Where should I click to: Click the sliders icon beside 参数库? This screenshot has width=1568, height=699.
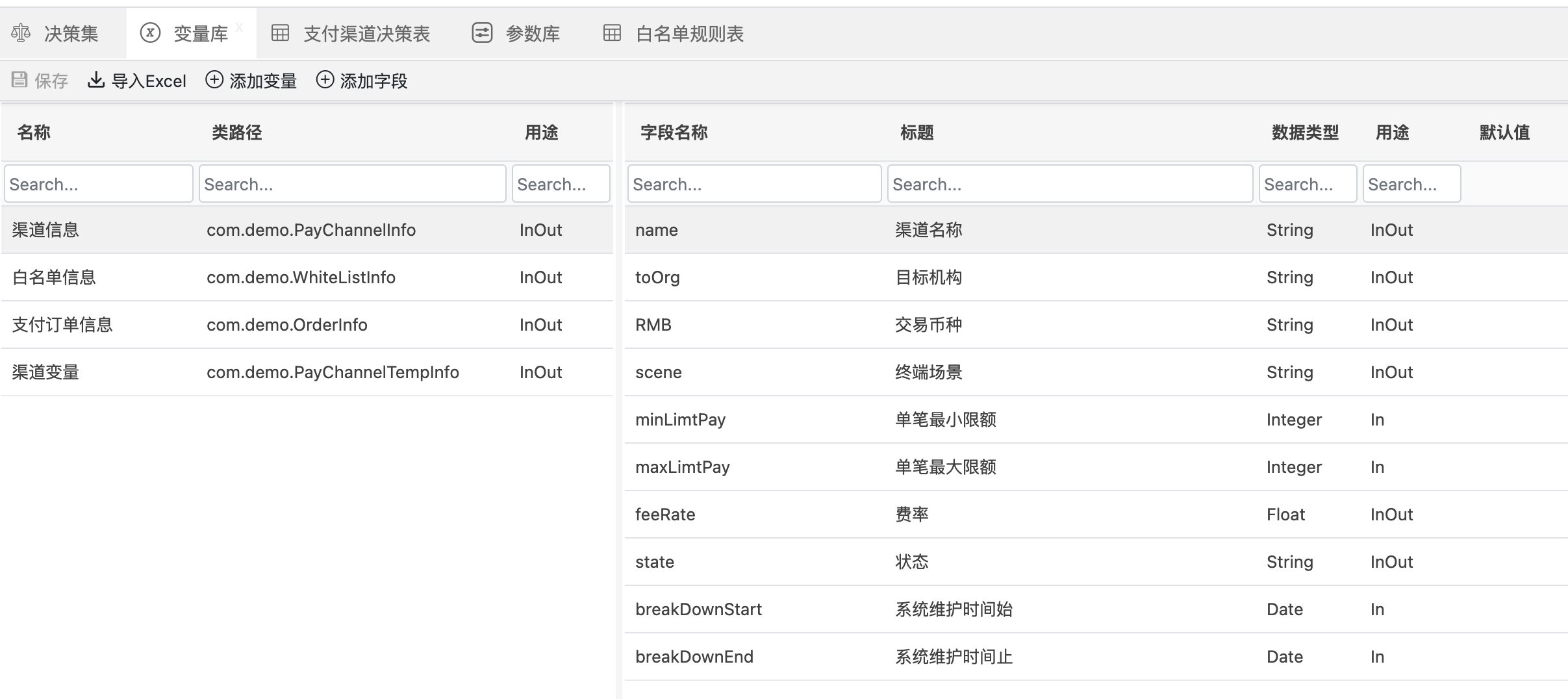tap(482, 33)
